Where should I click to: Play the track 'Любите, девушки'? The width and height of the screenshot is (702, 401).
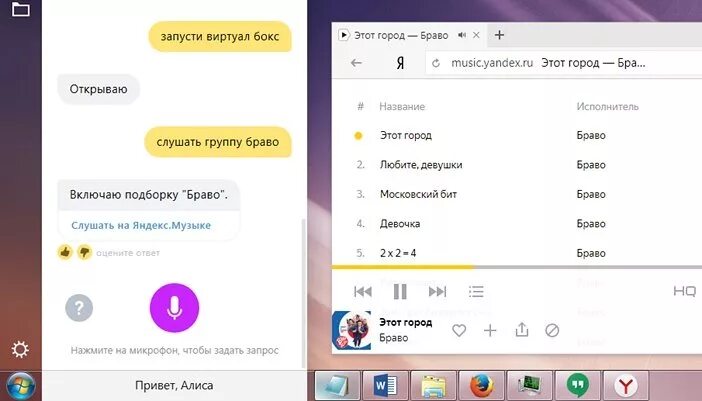[421, 165]
